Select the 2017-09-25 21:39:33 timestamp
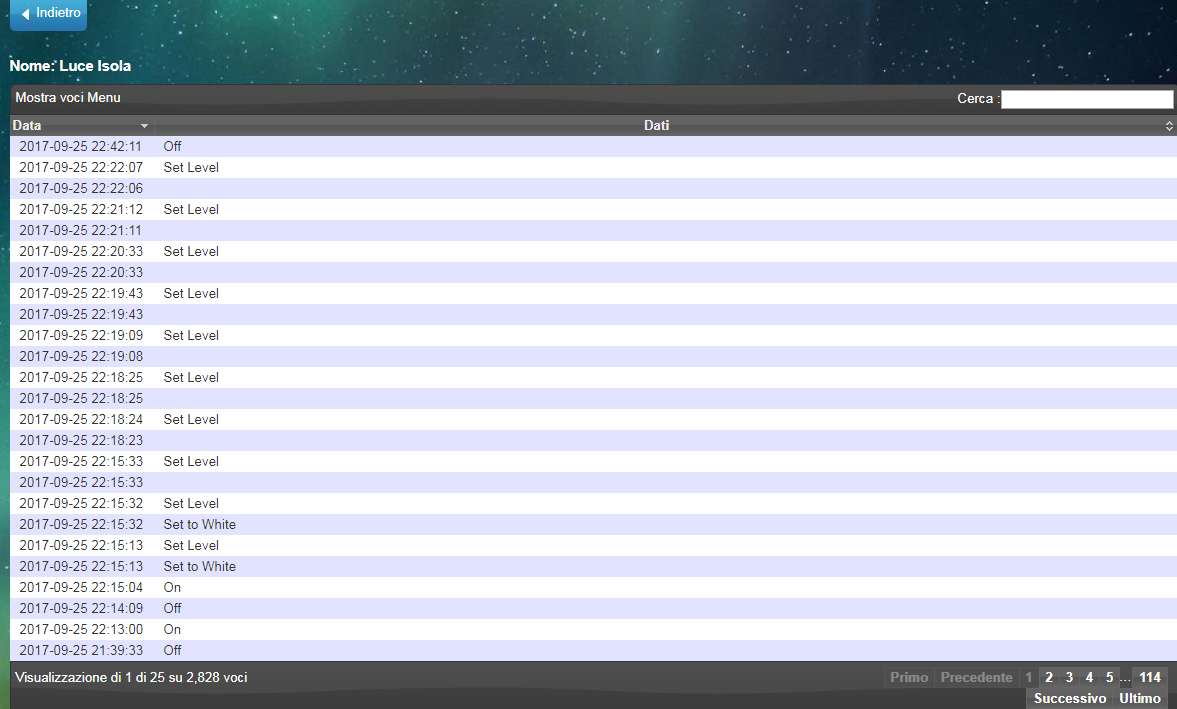The height and width of the screenshot is (709, 1177). 81,650
